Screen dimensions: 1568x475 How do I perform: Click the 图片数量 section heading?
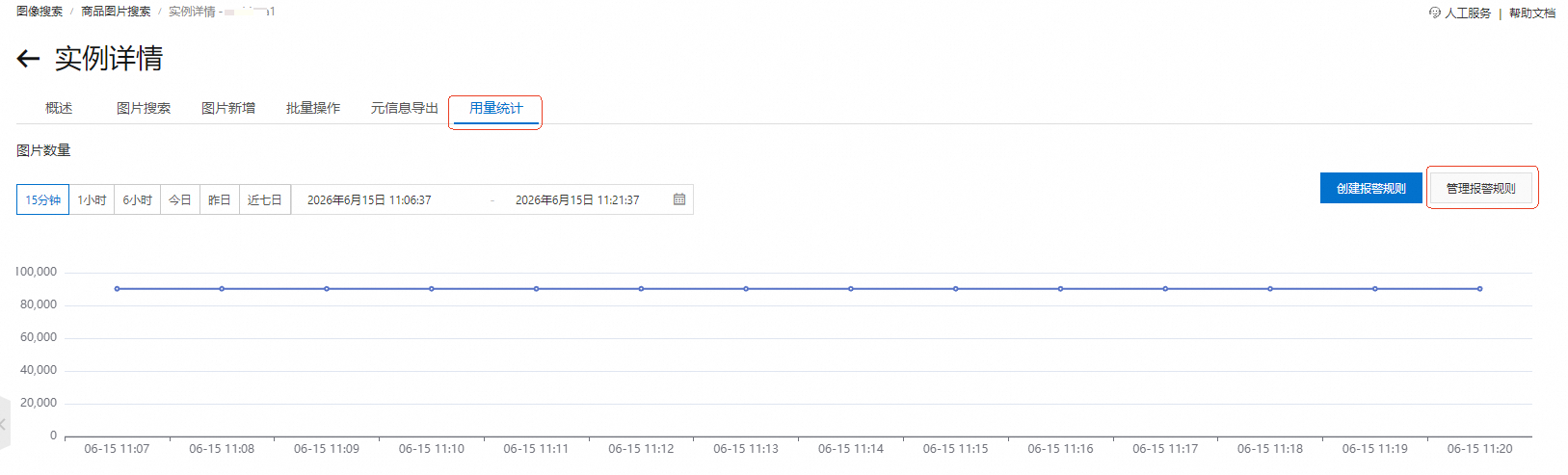pos(43,150)
